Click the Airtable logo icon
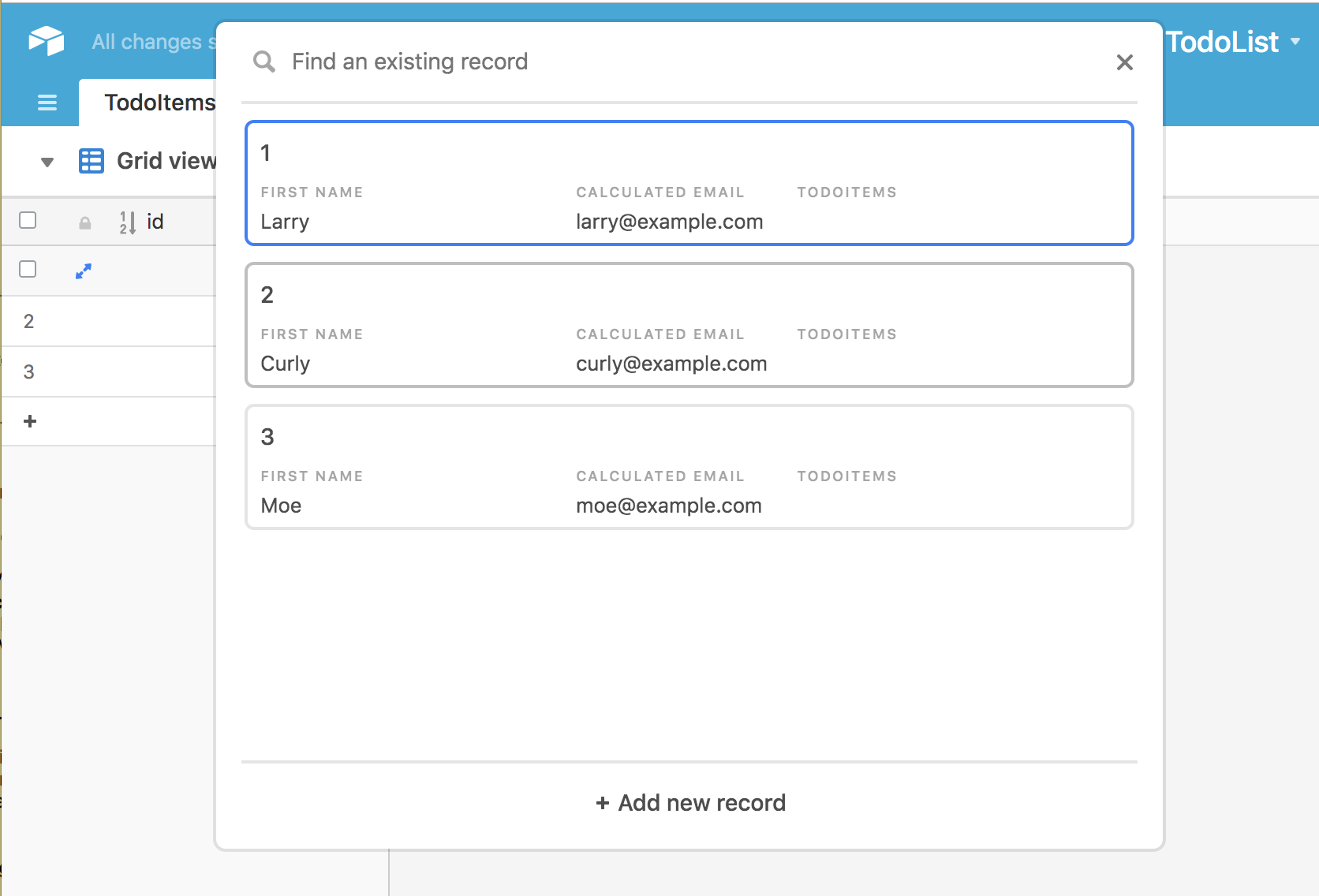 tap(47, 40)
